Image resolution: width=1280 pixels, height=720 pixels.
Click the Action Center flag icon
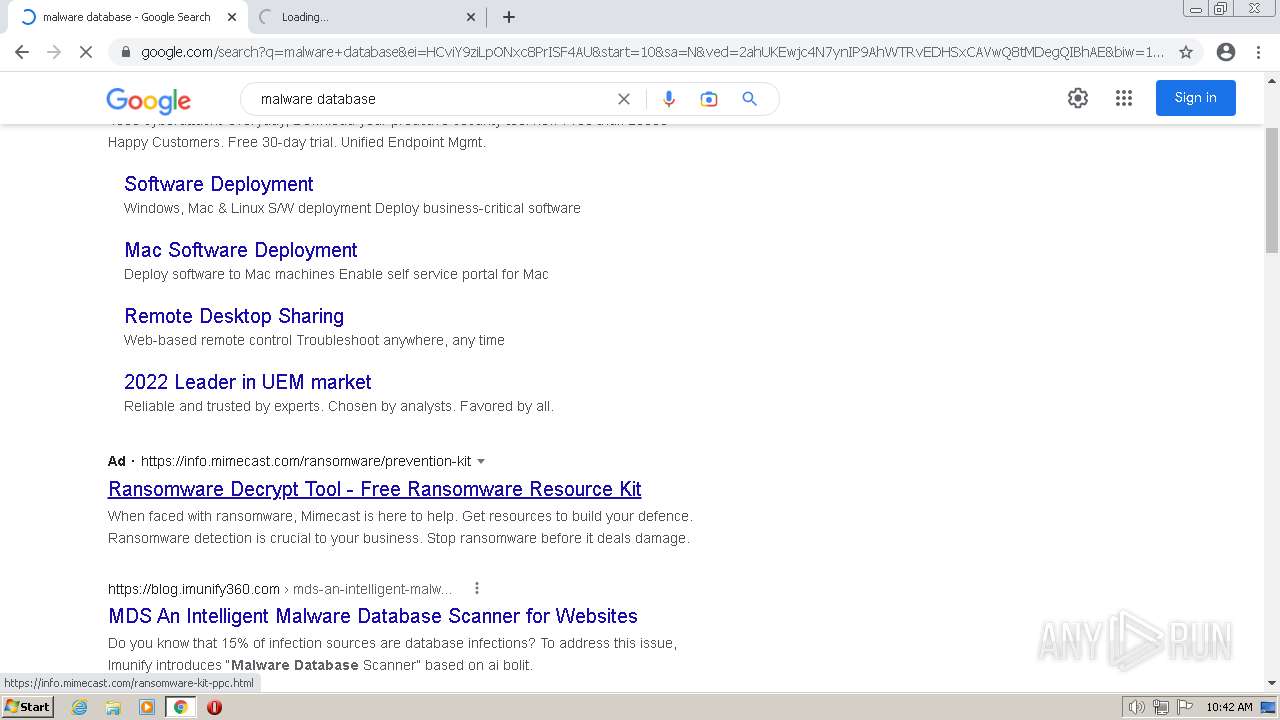(x=1183, y=707)
